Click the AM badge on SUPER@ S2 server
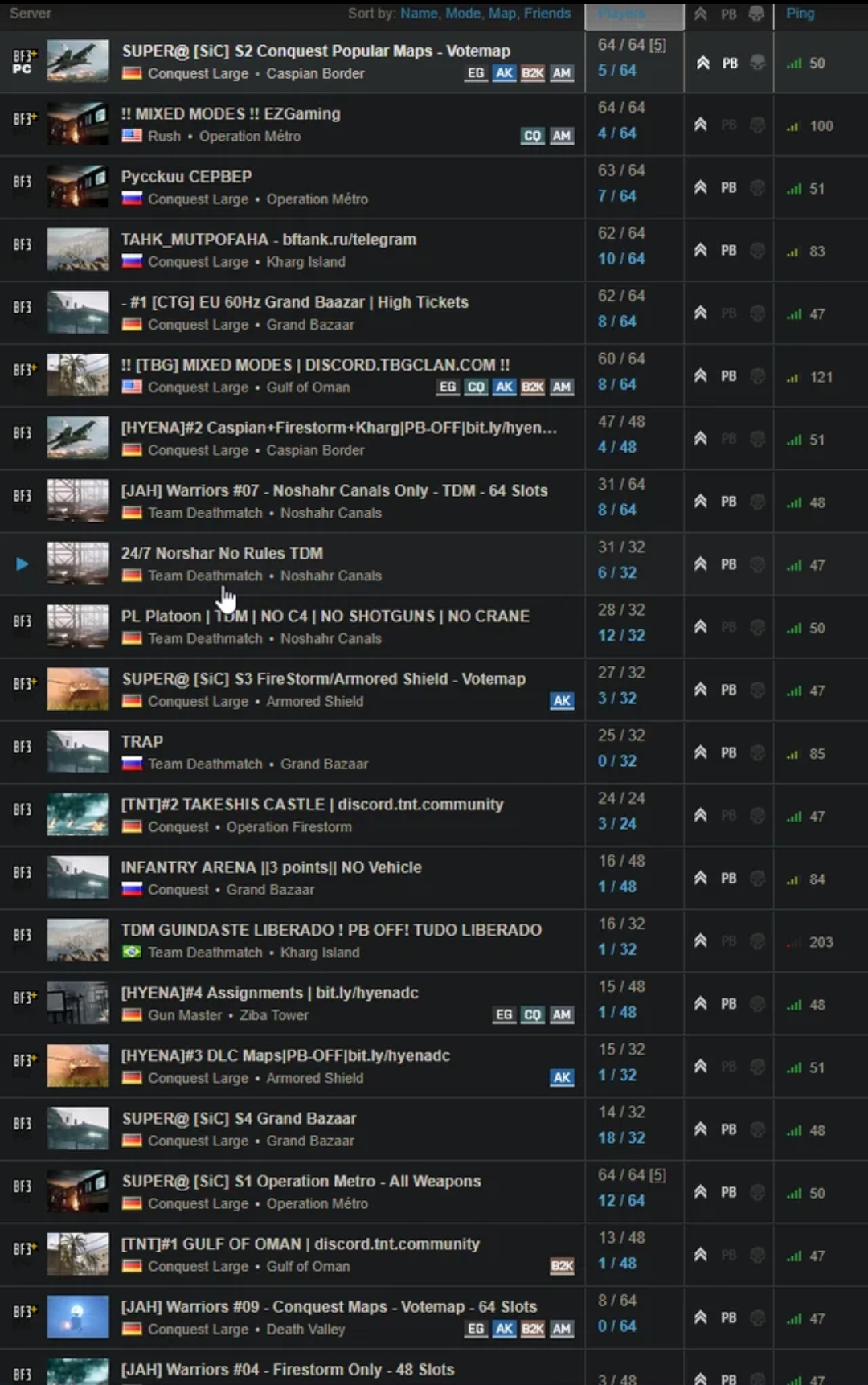 click(562, 73)
